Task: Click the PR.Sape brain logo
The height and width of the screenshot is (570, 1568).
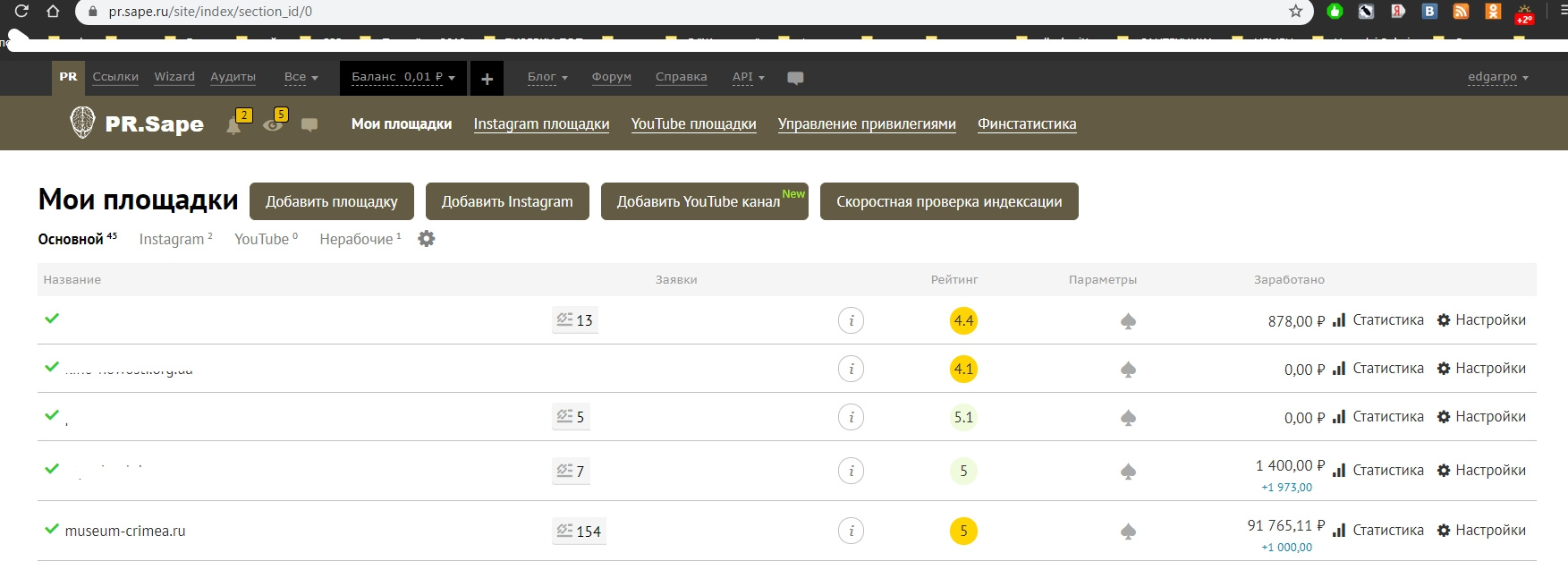Action: pyautogui.click(x=82, y=123)
